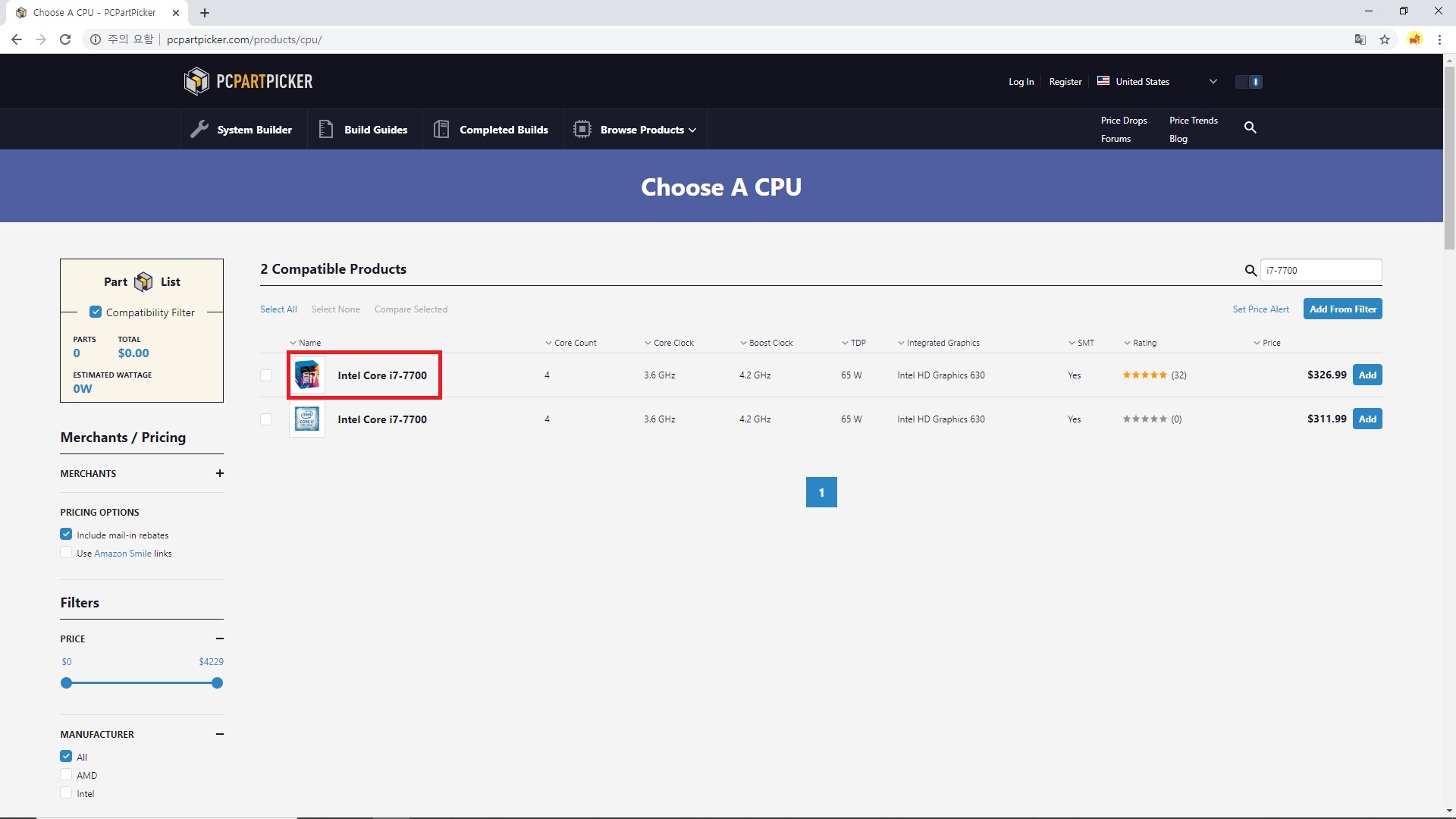Click the browser profile avatar icon

tap(1415, 39)
